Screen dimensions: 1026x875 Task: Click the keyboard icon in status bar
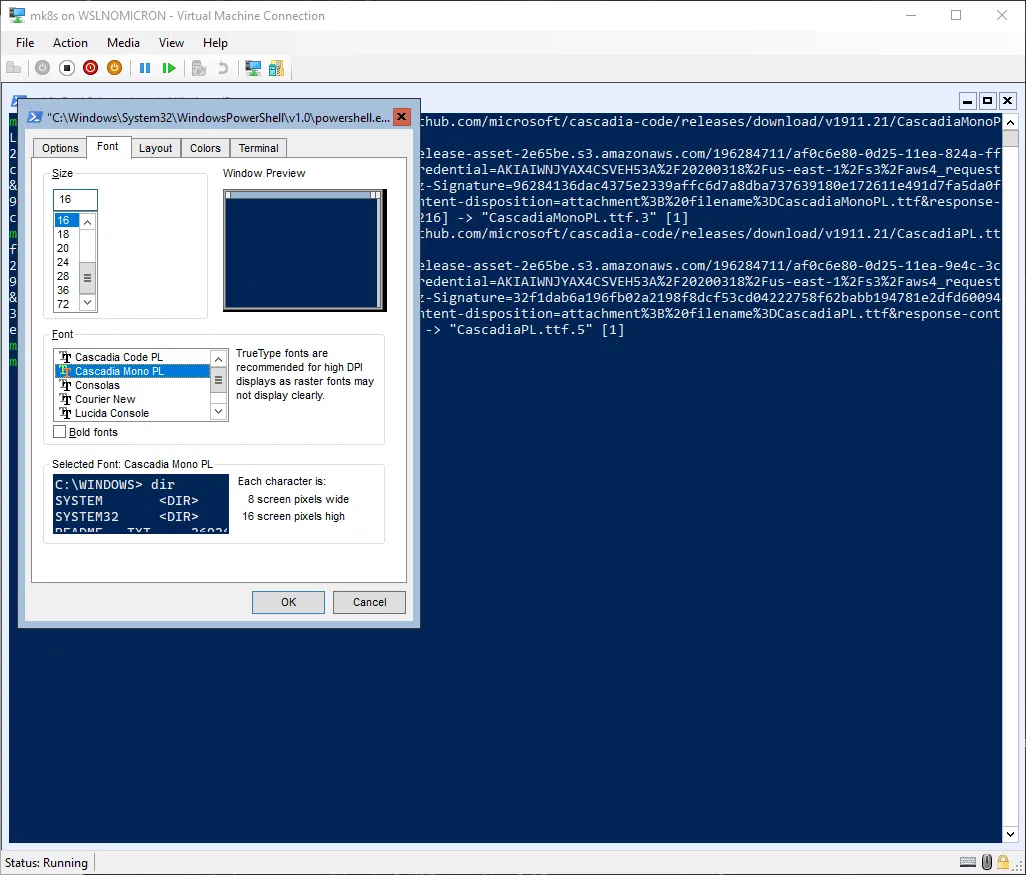click(968, 862)
